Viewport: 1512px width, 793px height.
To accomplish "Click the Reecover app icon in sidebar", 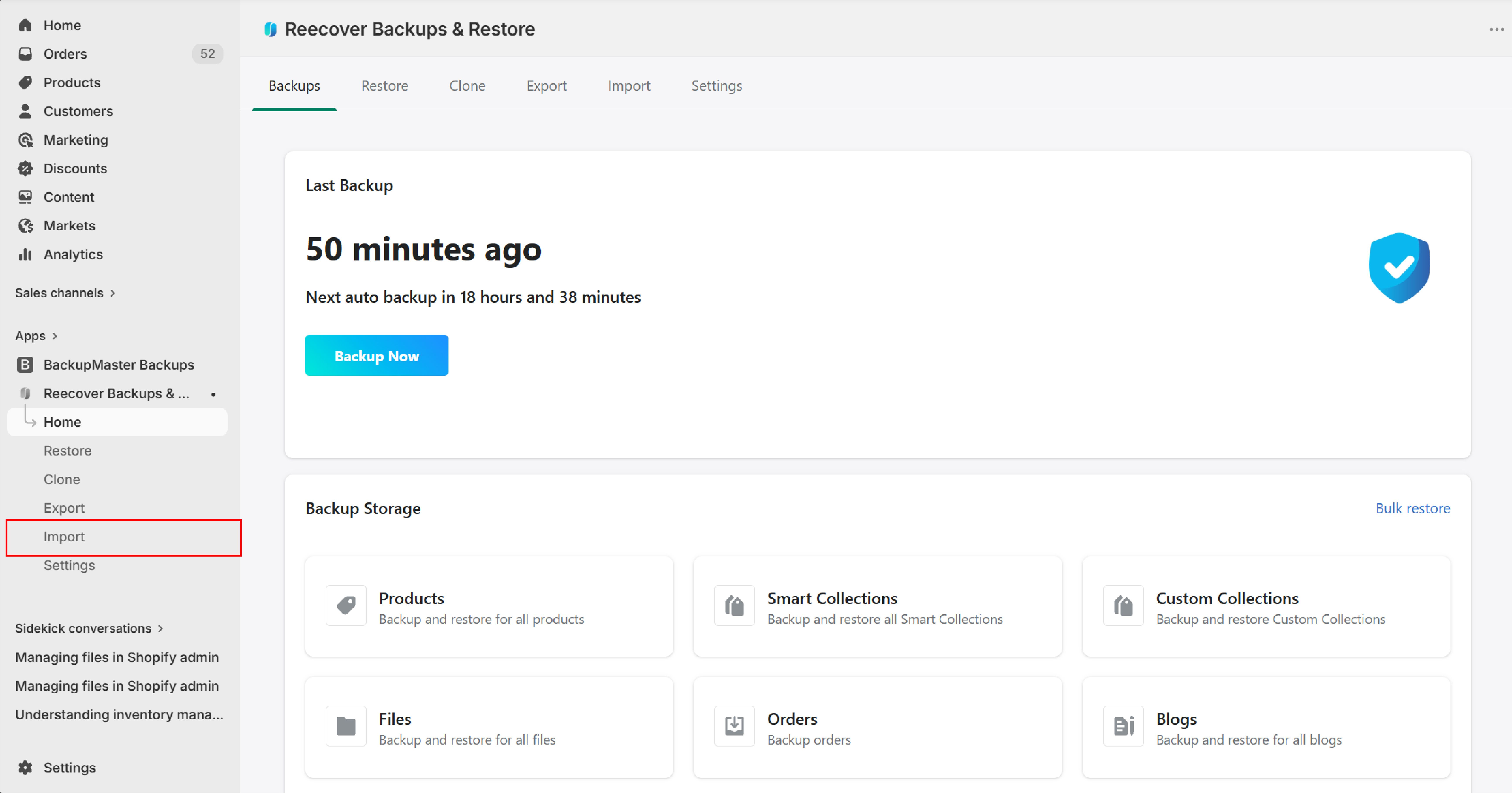I will pos(25,394).
